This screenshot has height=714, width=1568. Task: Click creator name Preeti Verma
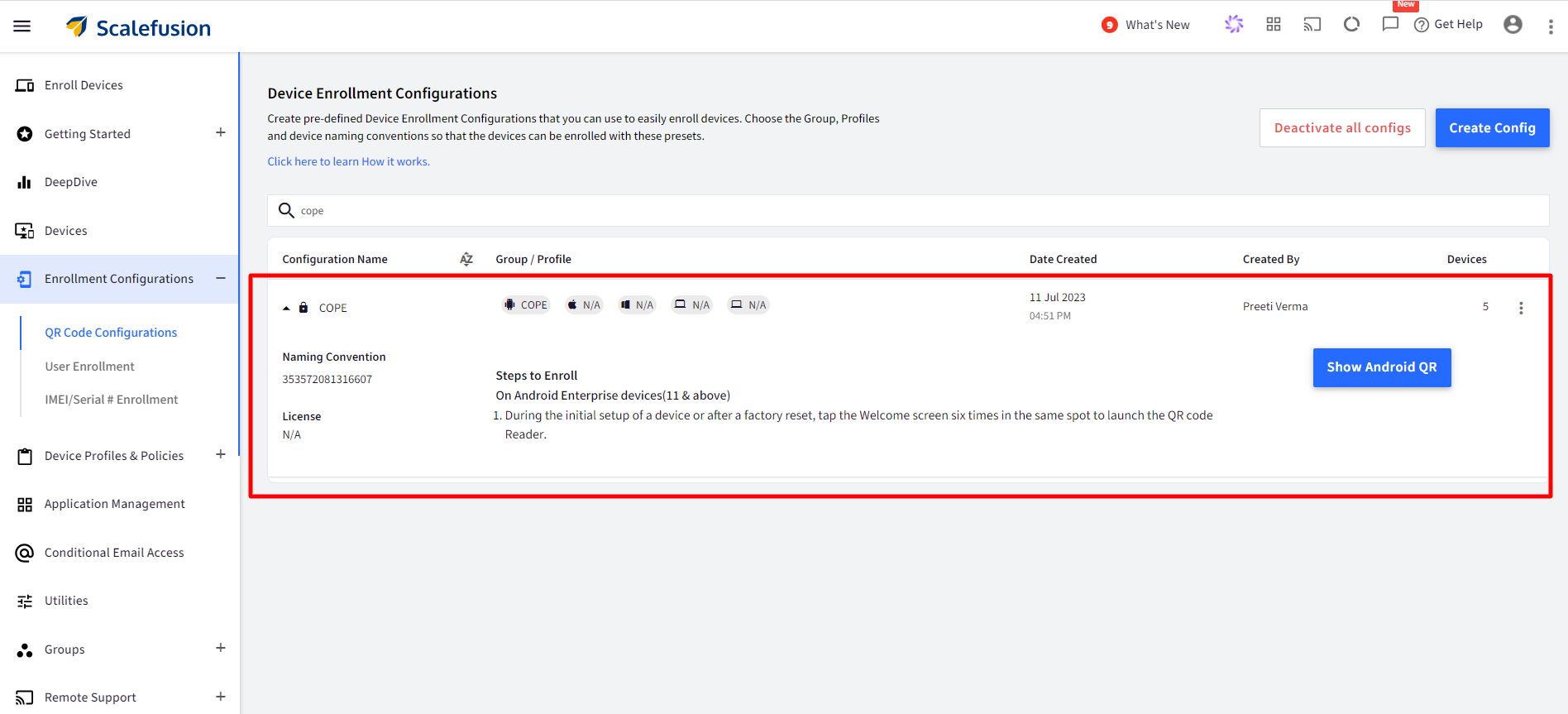(x=1275, y=306)
